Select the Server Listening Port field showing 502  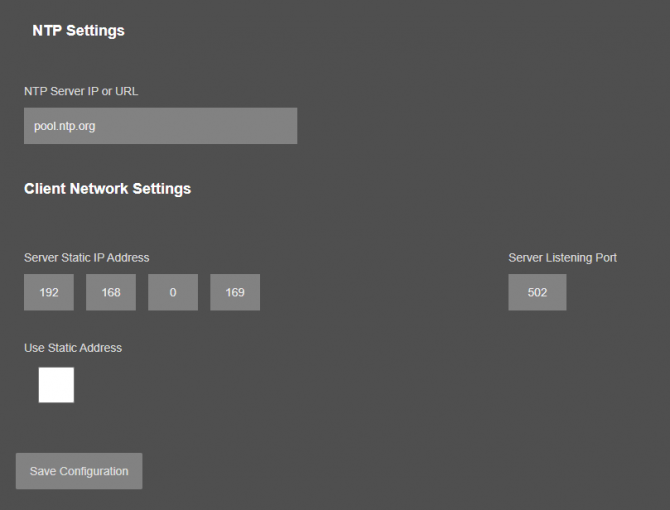pos(537,292)
